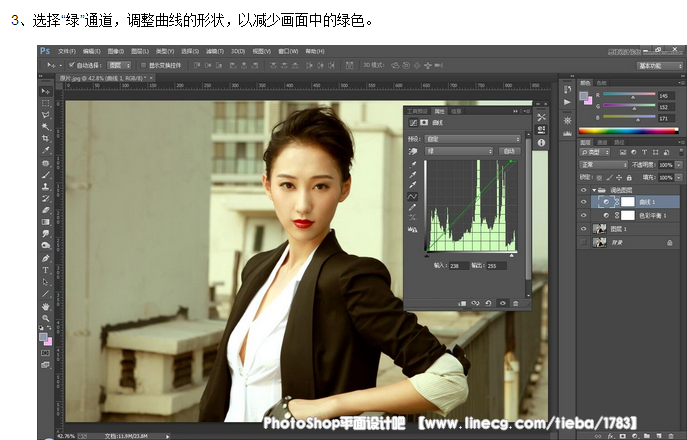The image size is (687, 440).
Task: Select the Move tool in toolbox
Action: (46, 91)
